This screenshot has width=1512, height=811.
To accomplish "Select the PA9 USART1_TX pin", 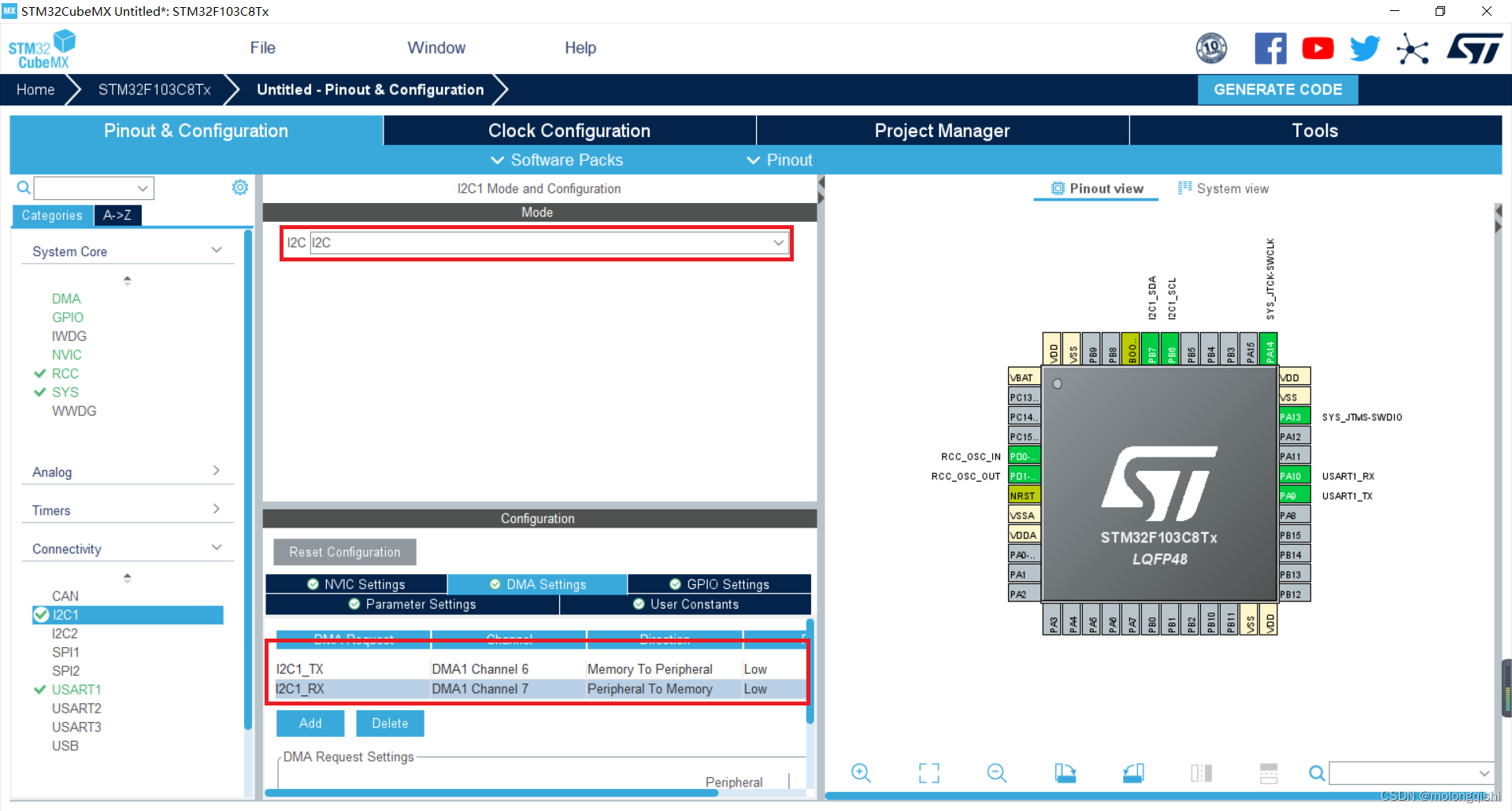I will point(1294,495).
